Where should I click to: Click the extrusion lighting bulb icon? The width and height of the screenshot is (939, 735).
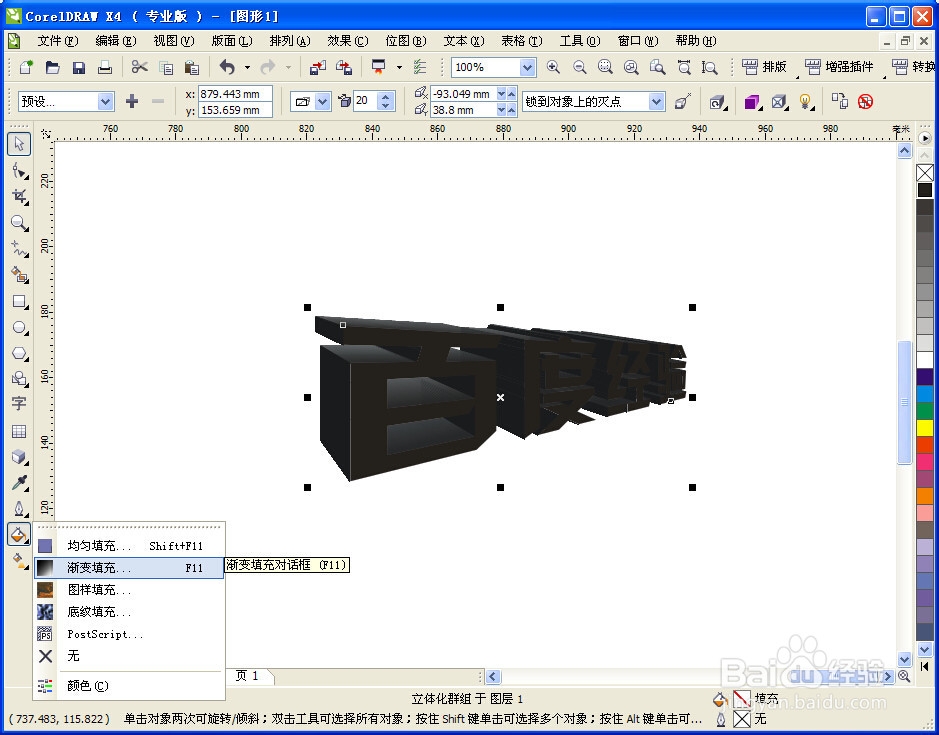tap(806, 102)
